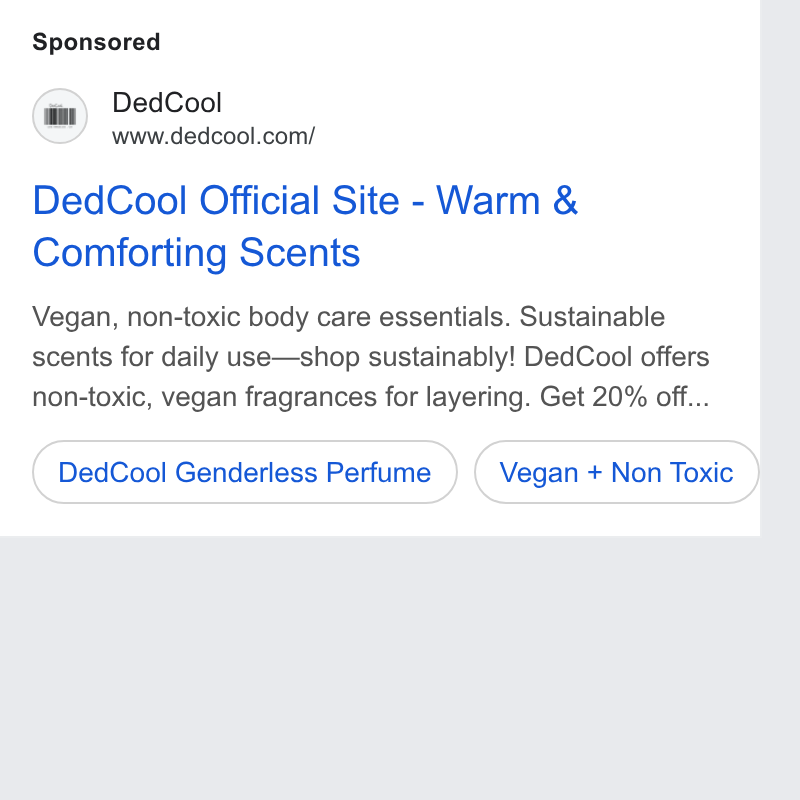Open the DedCool Official Site headline link

point(305,226)
